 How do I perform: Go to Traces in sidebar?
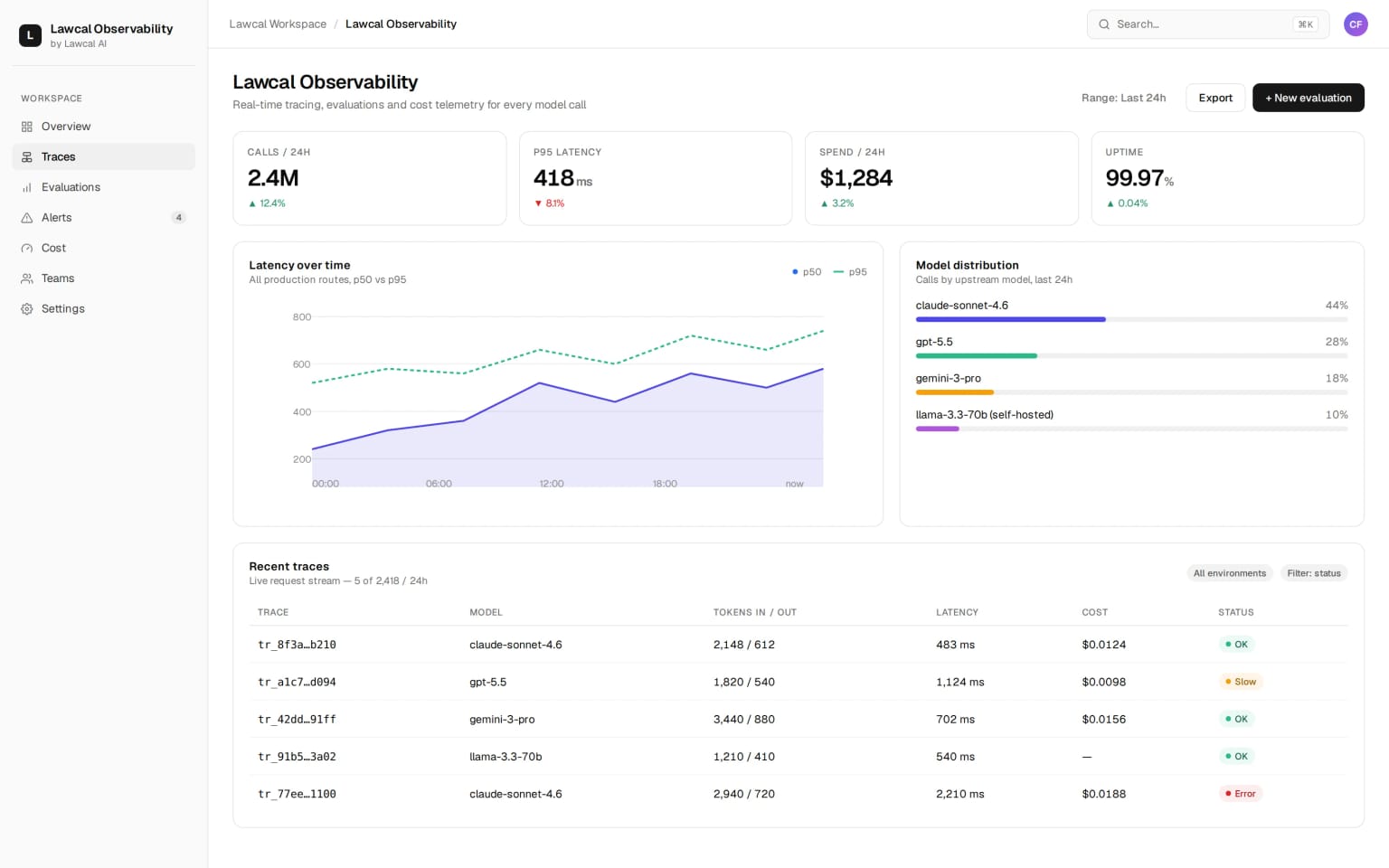(x=103, y=157)
